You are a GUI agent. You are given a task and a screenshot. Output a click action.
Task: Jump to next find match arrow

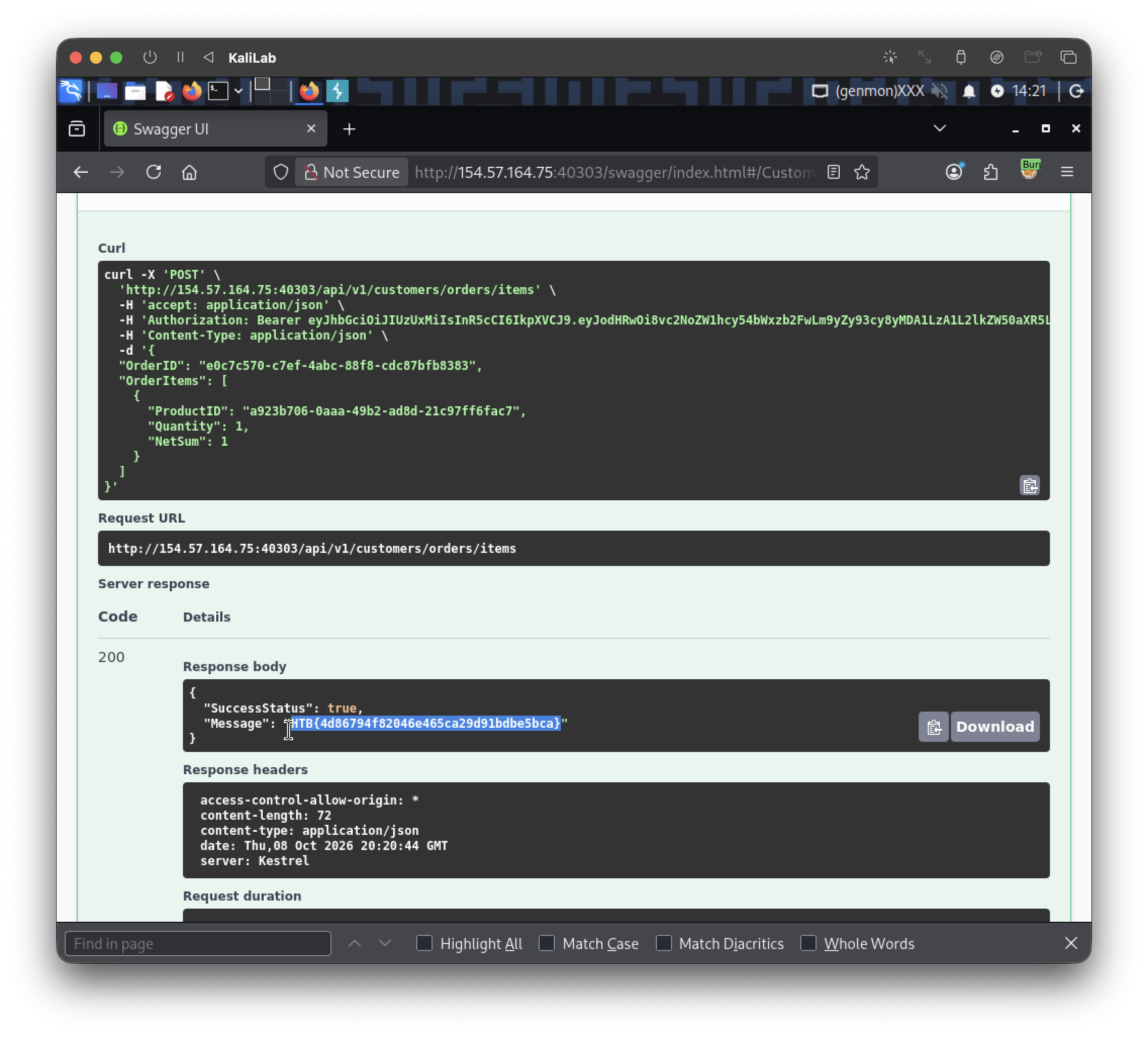385,943
